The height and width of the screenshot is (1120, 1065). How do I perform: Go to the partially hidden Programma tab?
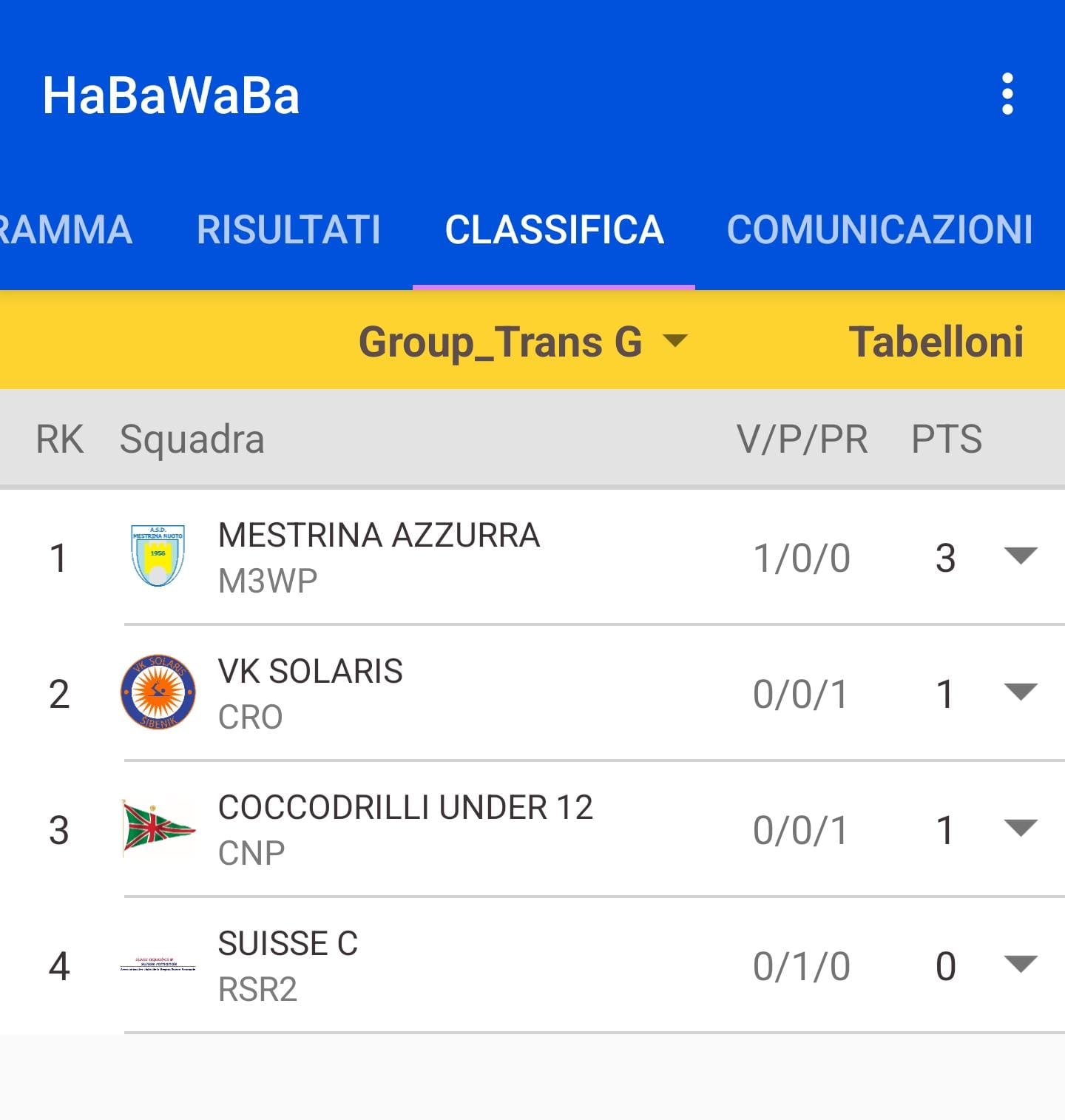coord(65,229)
